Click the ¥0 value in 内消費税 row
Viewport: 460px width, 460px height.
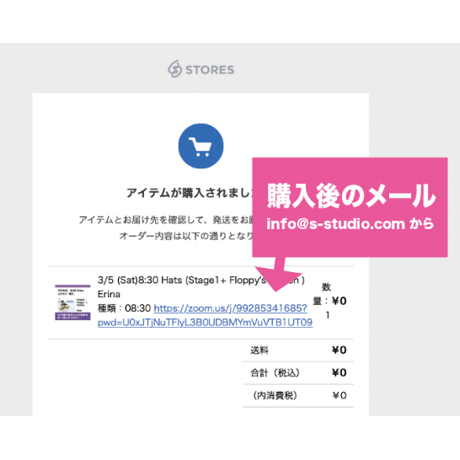click(339, 395)
